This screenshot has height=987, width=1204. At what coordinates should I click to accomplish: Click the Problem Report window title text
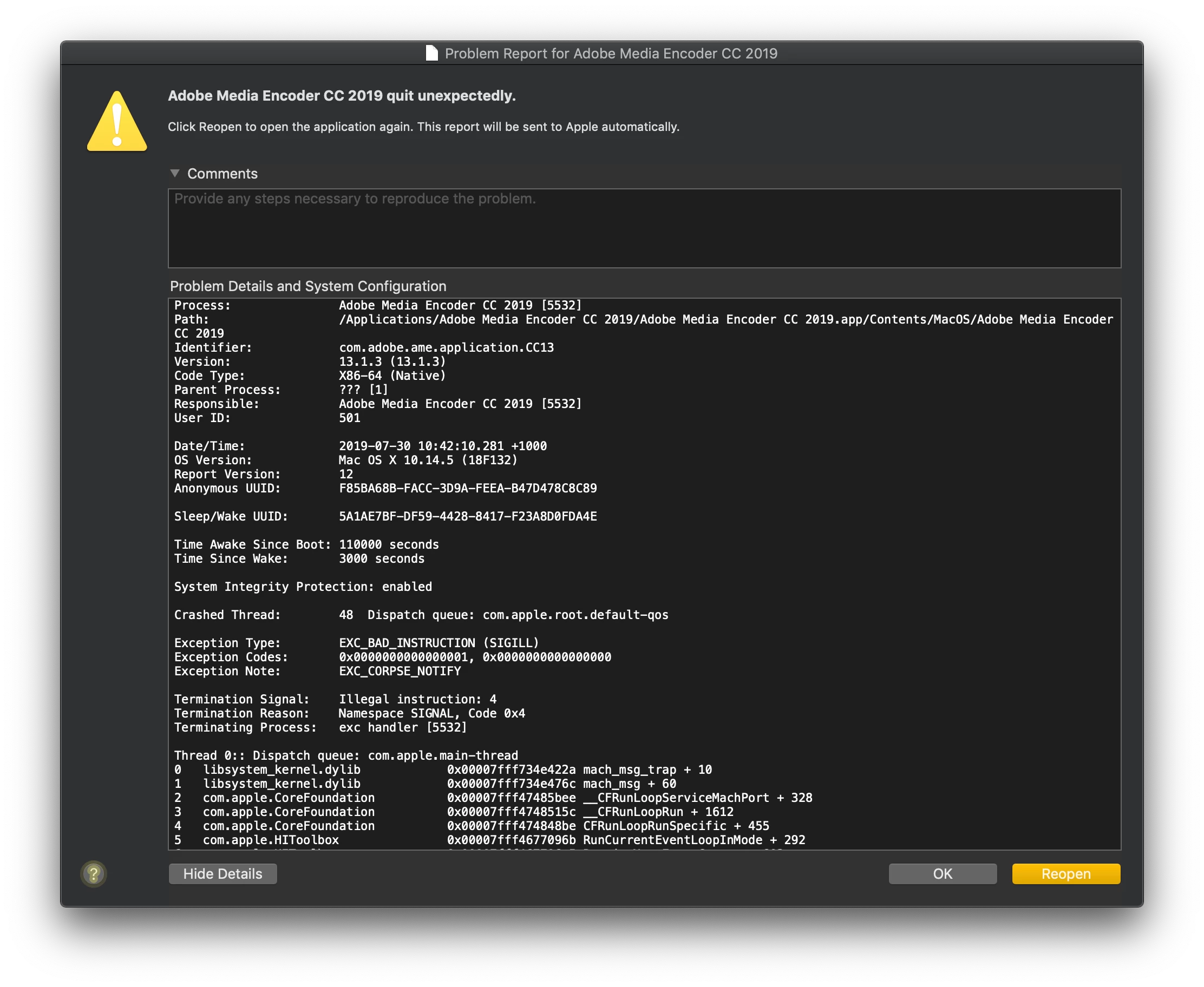tap(610, 54)
